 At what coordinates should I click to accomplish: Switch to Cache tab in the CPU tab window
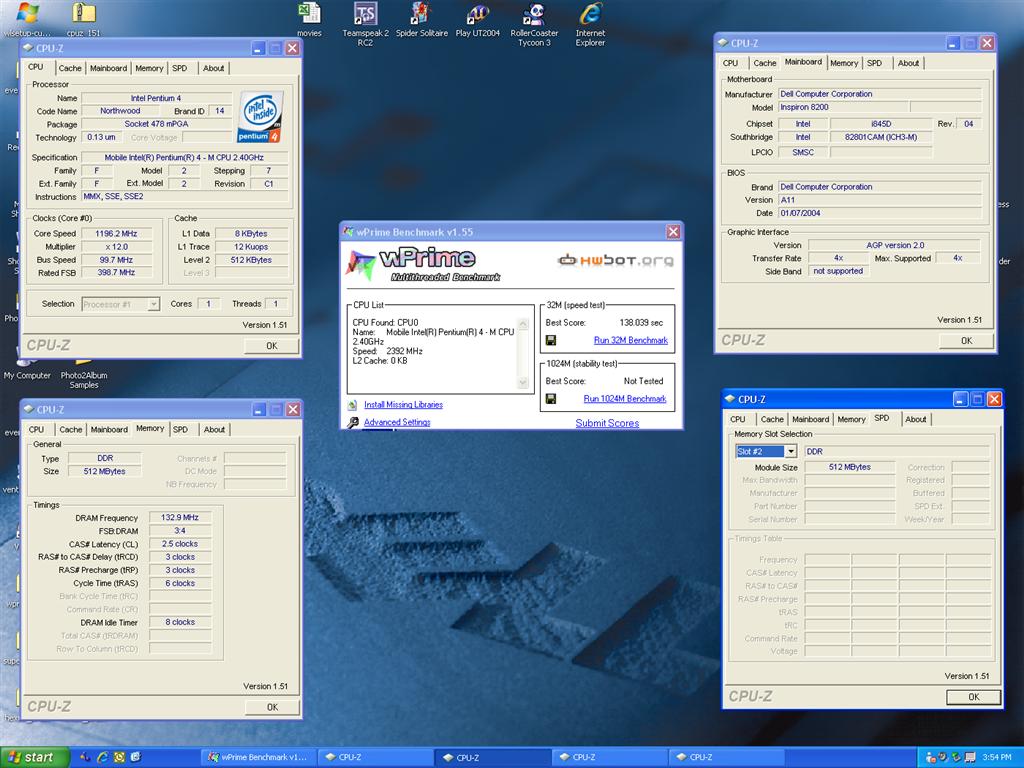(70, 68)
